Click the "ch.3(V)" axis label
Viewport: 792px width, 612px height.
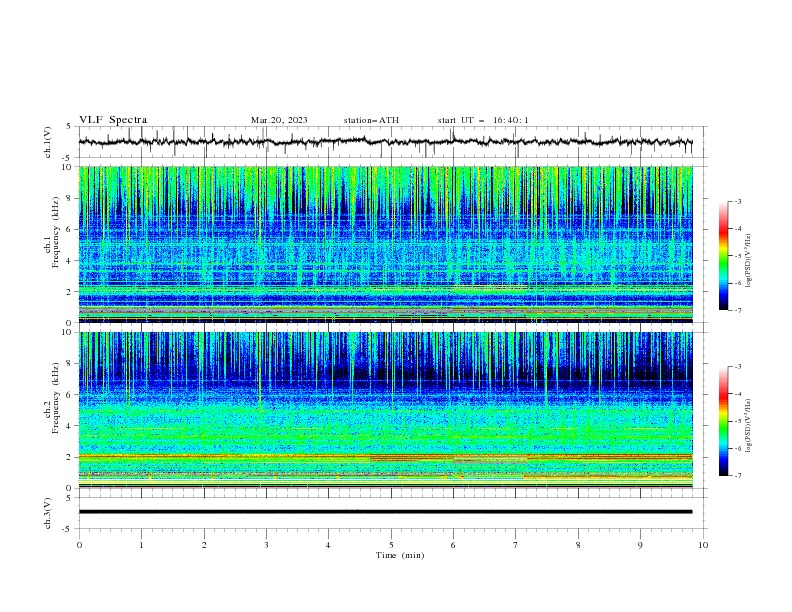pos(48,513)
